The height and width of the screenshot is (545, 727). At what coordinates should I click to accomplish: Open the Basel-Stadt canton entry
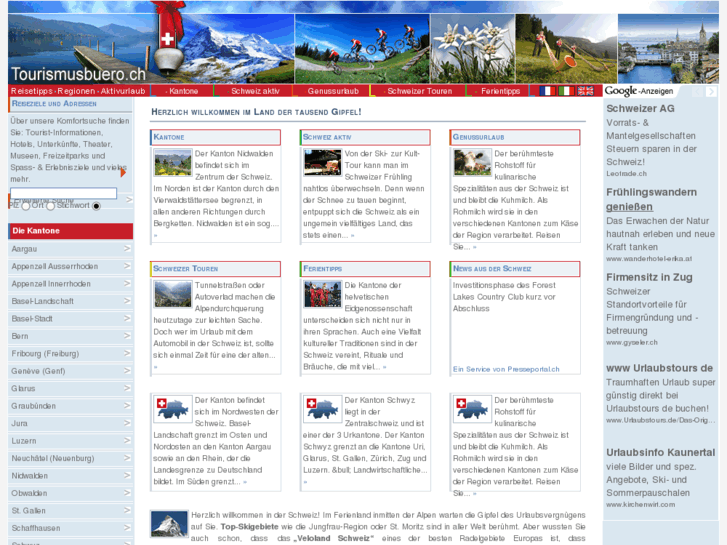click(x=70, y=319)
